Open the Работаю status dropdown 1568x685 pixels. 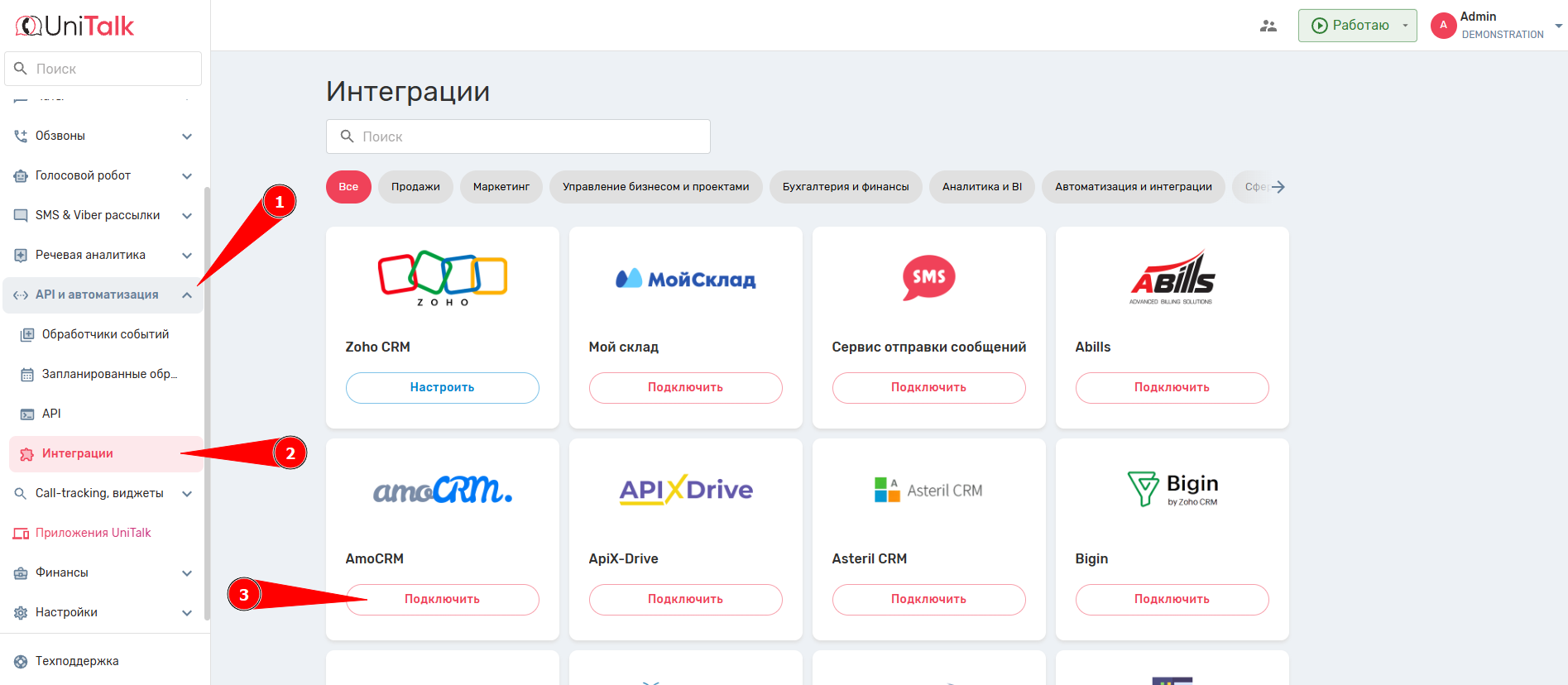(1357, 26)
